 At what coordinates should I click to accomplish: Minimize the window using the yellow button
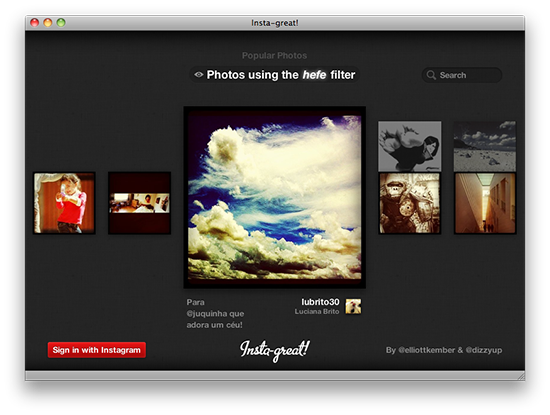click(48, 23)
